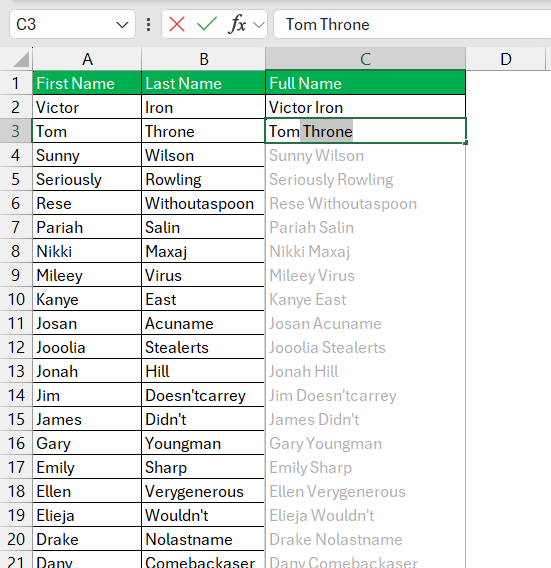Select cell containing Elieja

coord(87,515)
